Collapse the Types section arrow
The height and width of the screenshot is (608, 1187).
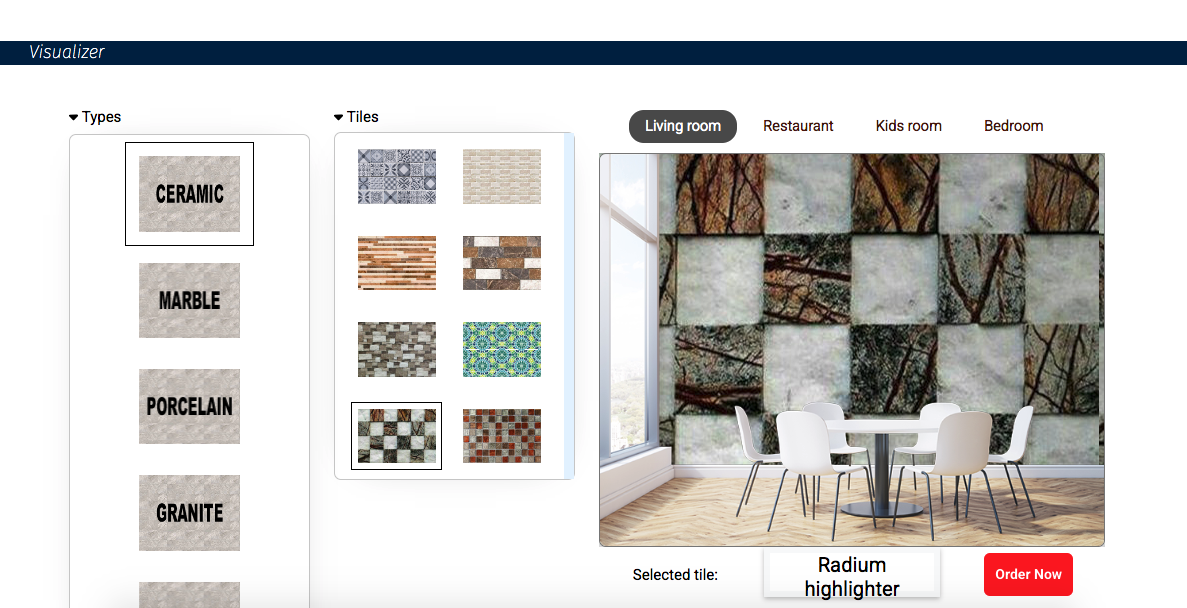click(73, 117)
